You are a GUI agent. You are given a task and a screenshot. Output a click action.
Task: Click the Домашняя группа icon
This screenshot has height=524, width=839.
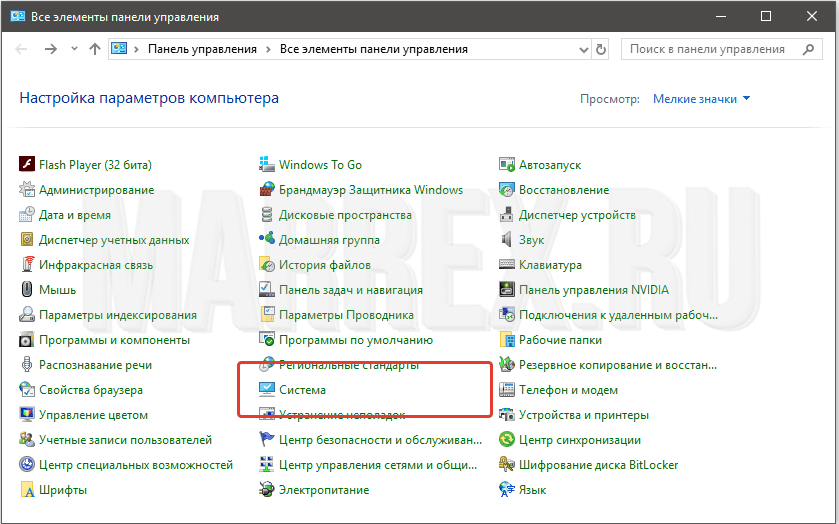[266, 239]
